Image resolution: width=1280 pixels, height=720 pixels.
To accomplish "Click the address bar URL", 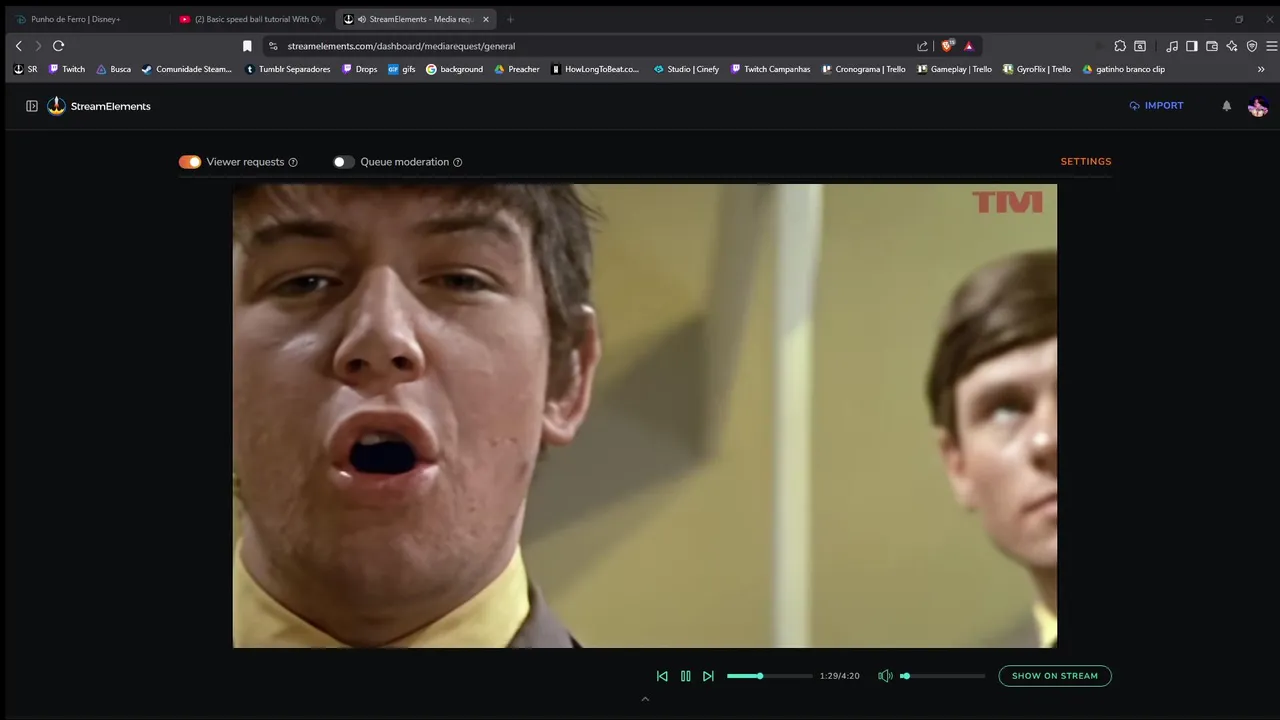I will pos(401,46).
